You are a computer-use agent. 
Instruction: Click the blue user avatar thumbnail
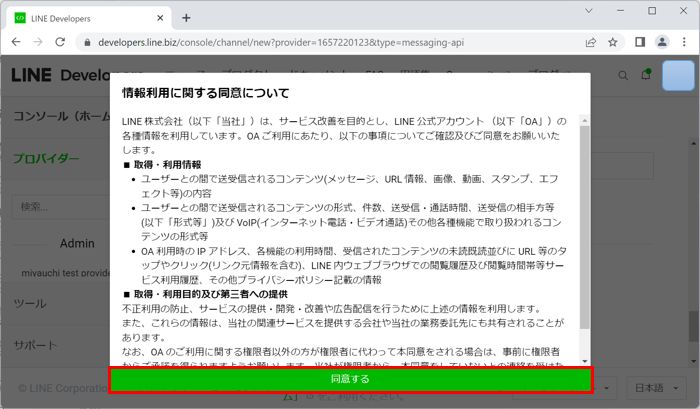(678, 75)
